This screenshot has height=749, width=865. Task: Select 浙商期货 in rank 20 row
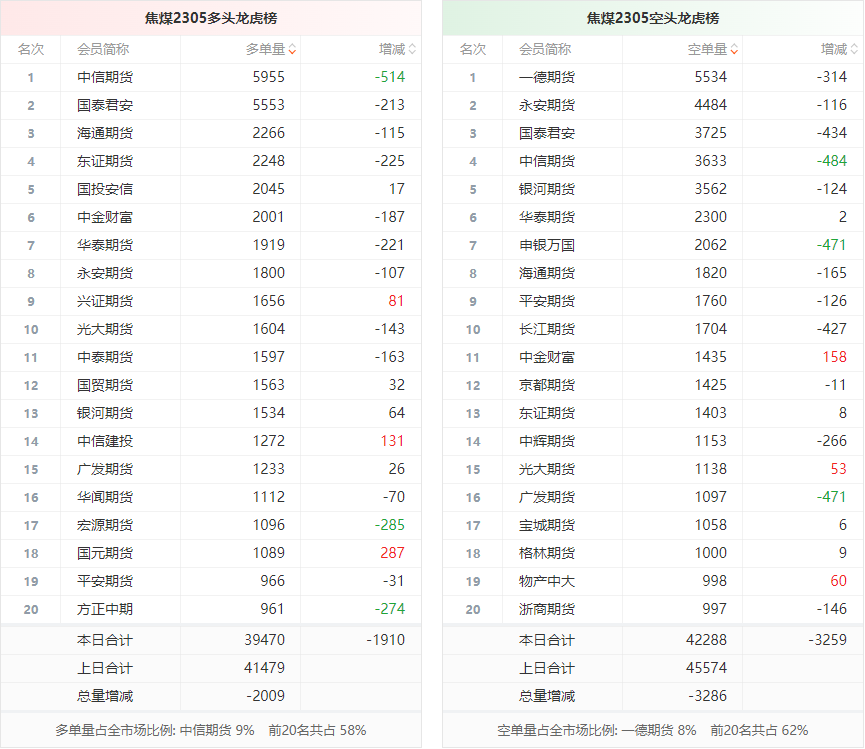[547, 609]
